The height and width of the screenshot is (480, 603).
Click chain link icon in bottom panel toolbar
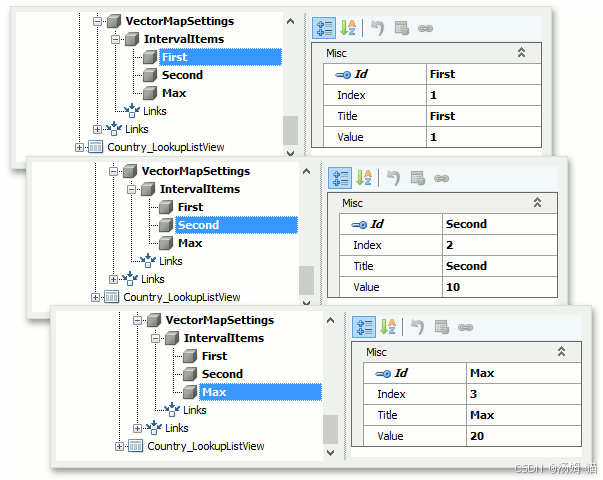(465, 328)
